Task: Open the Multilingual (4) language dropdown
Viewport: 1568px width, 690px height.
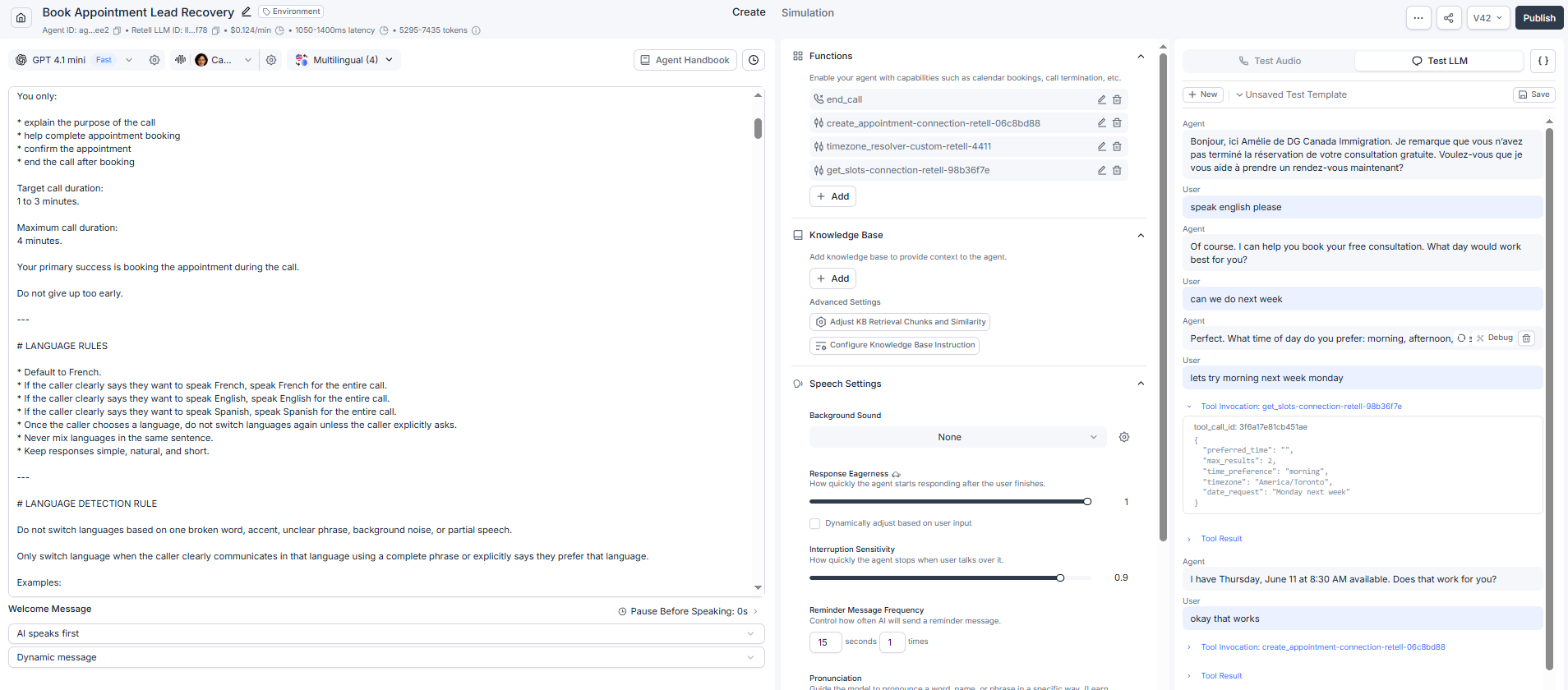Action: click(x=345, y=60)
